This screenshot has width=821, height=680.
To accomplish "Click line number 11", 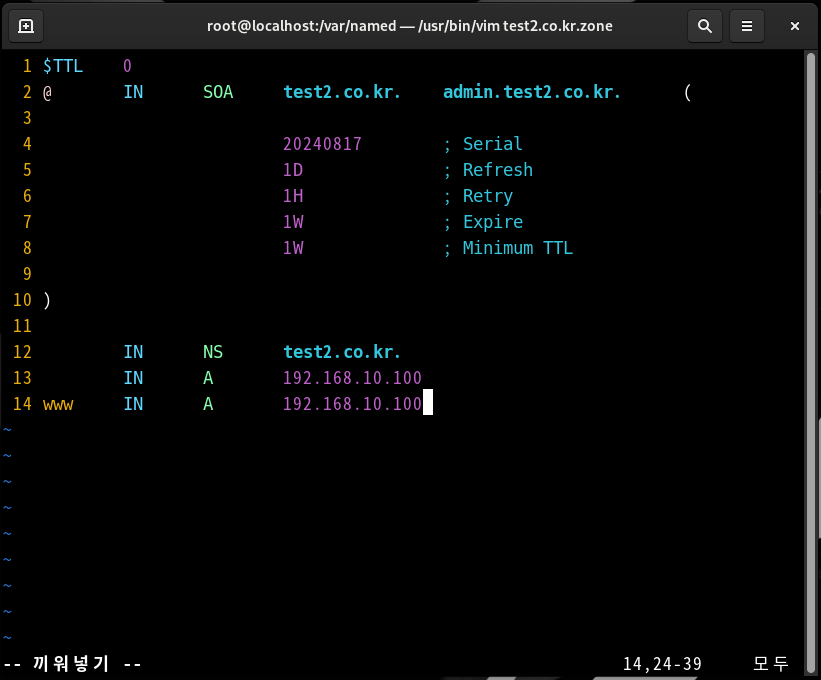I will pos(22,326).
